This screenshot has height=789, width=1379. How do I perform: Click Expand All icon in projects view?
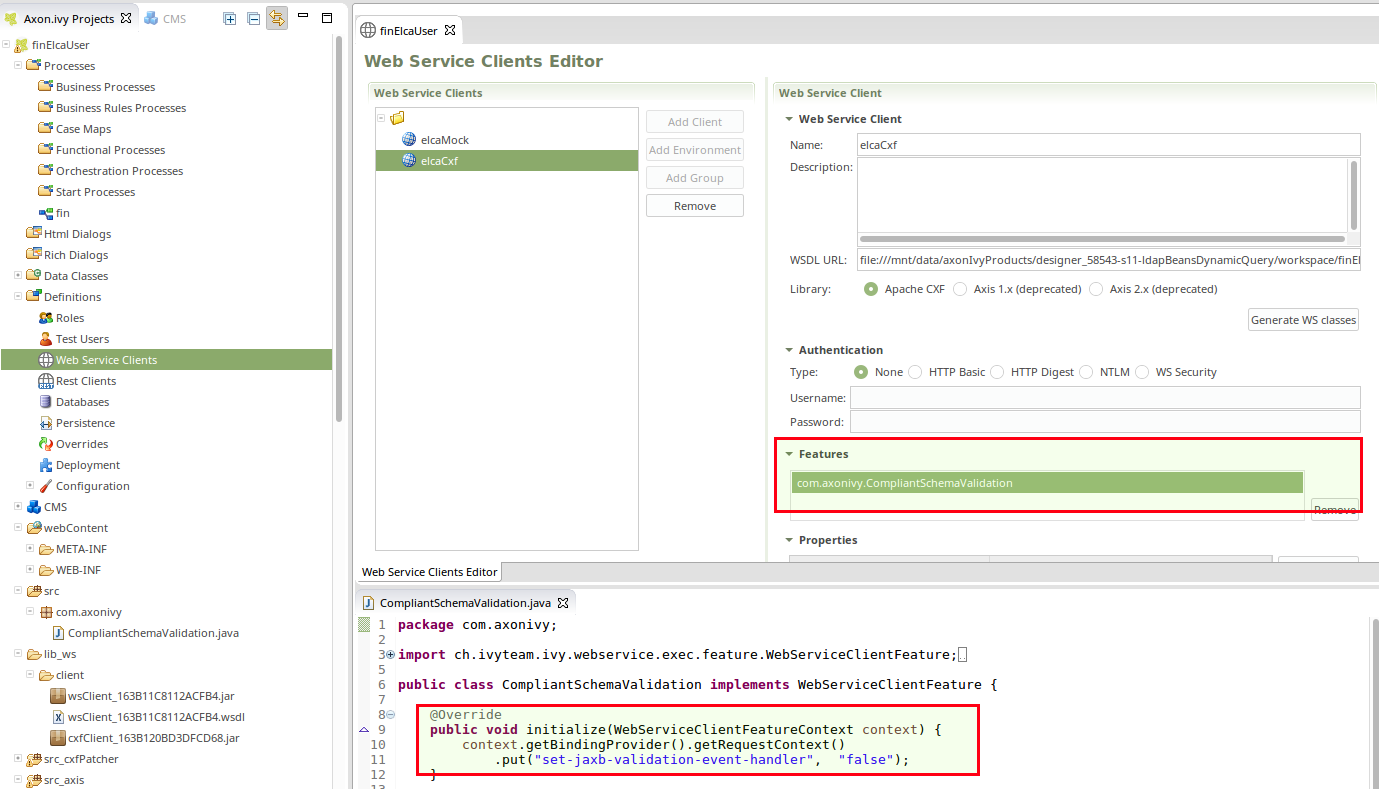point(230,18)
